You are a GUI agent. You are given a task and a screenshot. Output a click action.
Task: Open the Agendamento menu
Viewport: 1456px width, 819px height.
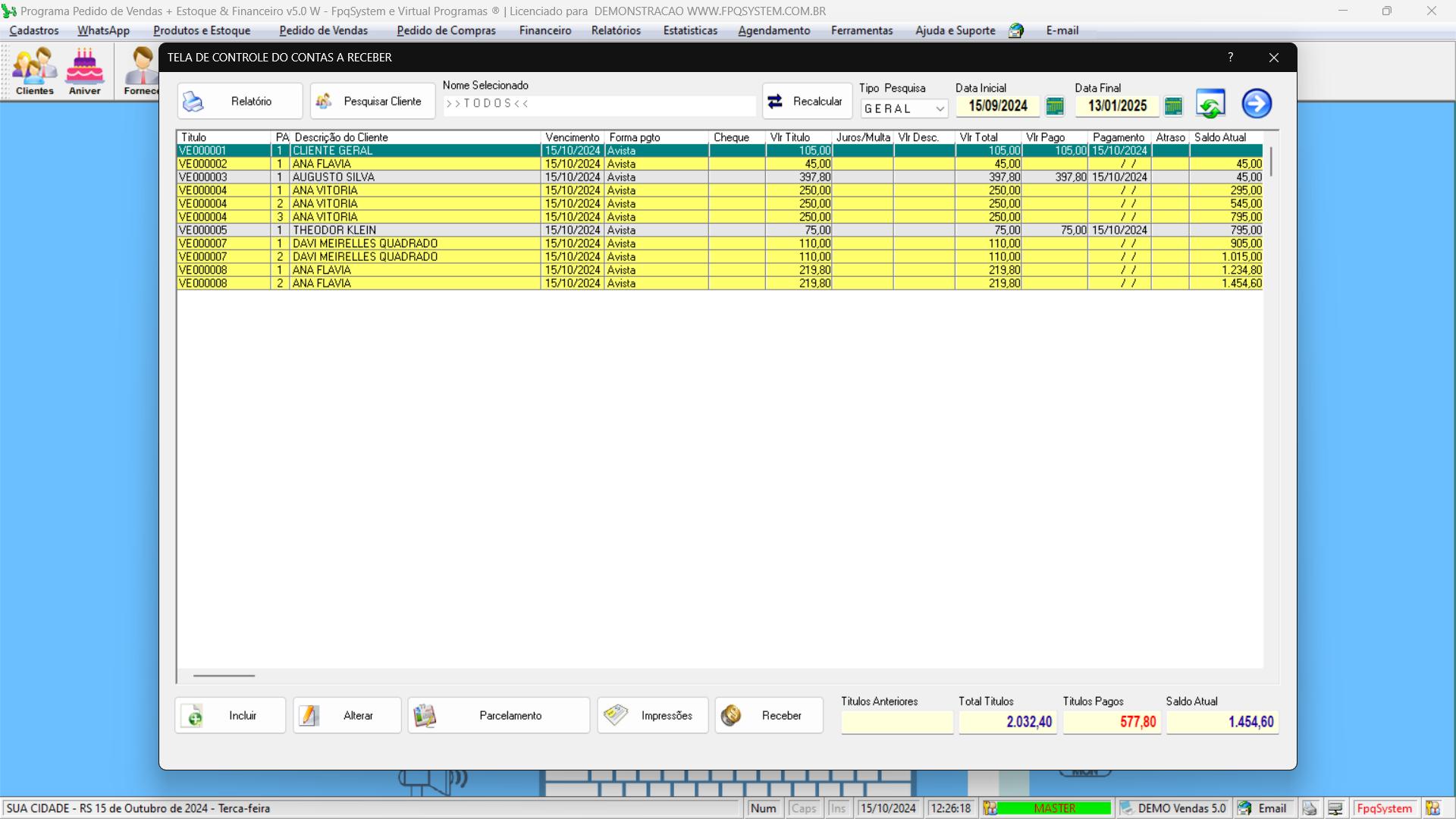point(774,30)
